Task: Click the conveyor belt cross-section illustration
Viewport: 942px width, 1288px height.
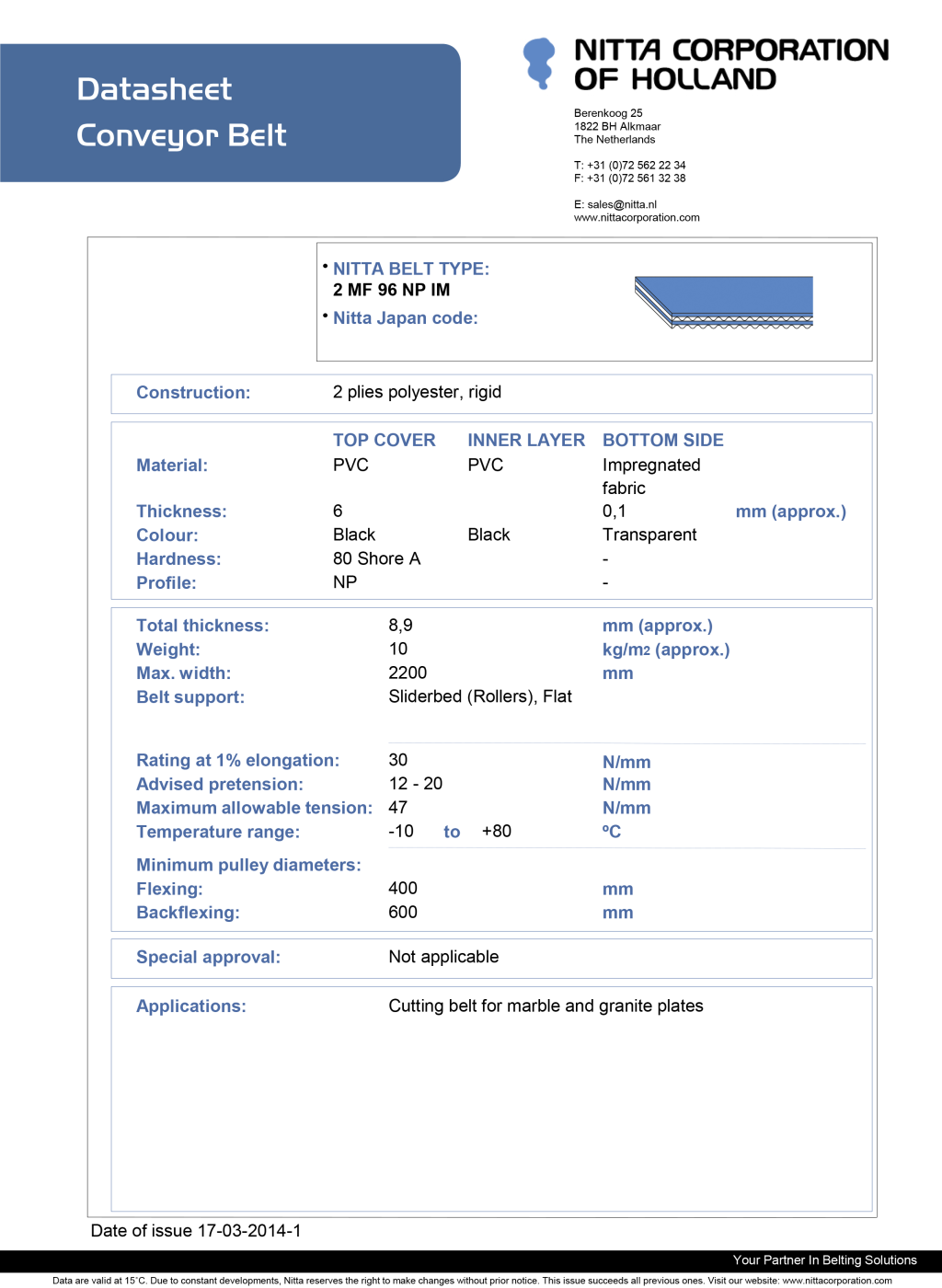Action: point(724,303)
